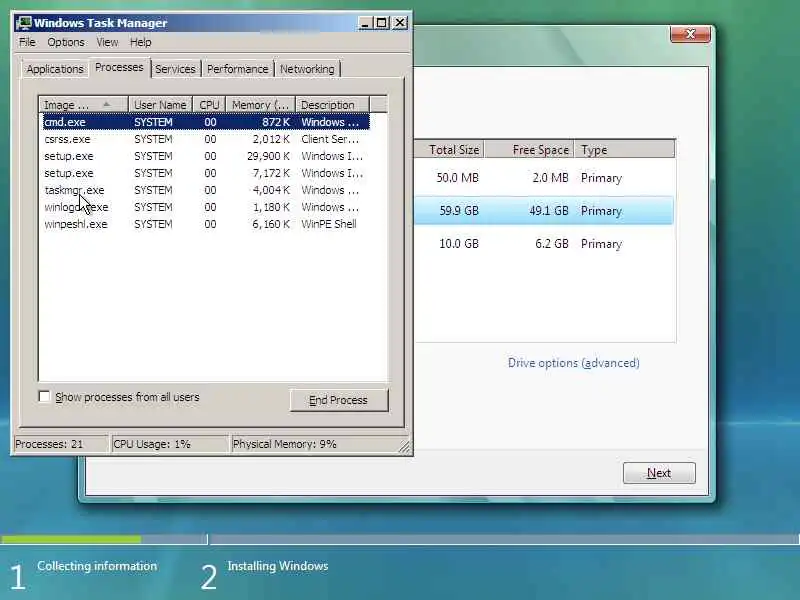Screen dimensions: 800x600
Task: Click the green setup progress bar
Action: [71, 539]
